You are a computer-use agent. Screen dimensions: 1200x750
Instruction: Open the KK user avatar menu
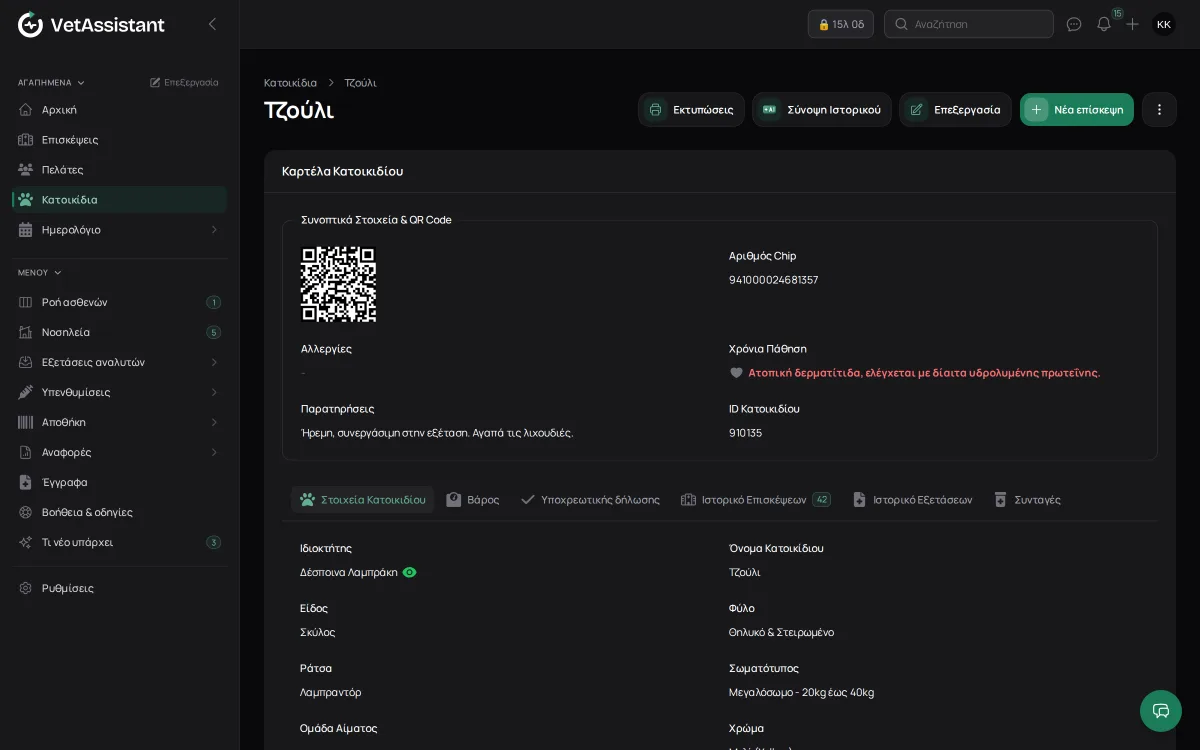(1164, 24)
